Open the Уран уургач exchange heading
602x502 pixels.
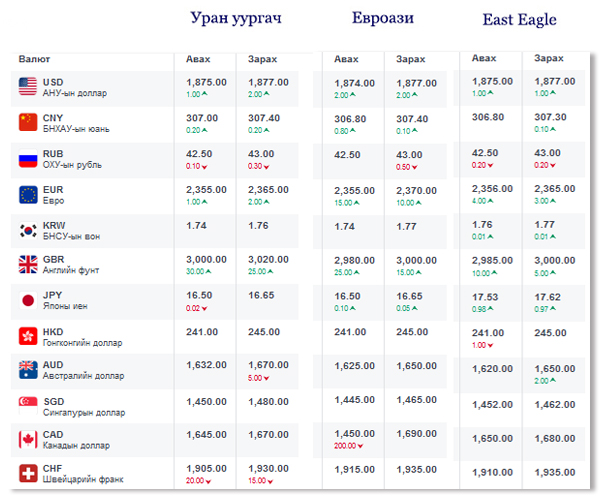tap(237, 18)
